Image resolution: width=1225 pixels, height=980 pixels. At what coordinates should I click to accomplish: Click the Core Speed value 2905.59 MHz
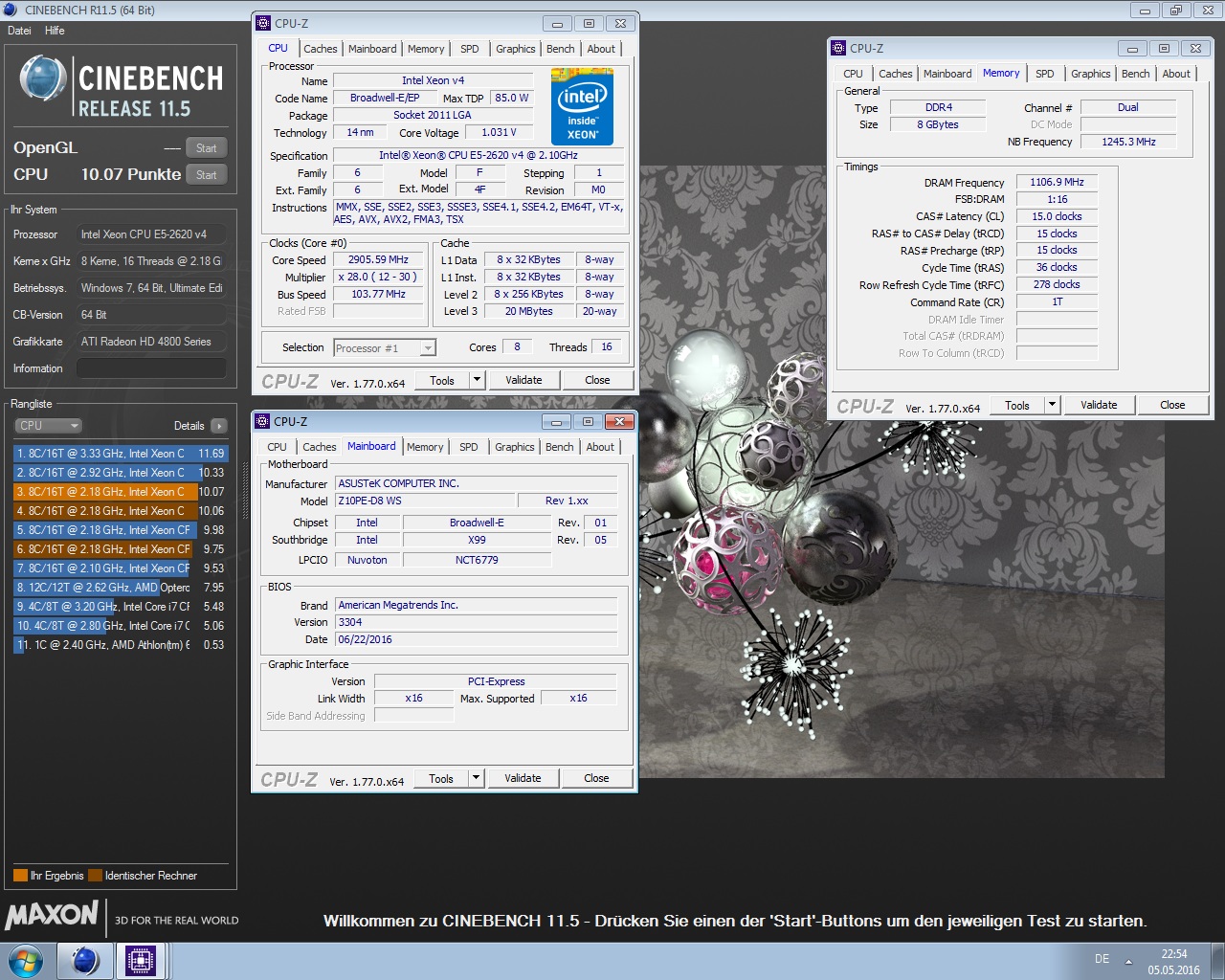(x=378, y=259)
